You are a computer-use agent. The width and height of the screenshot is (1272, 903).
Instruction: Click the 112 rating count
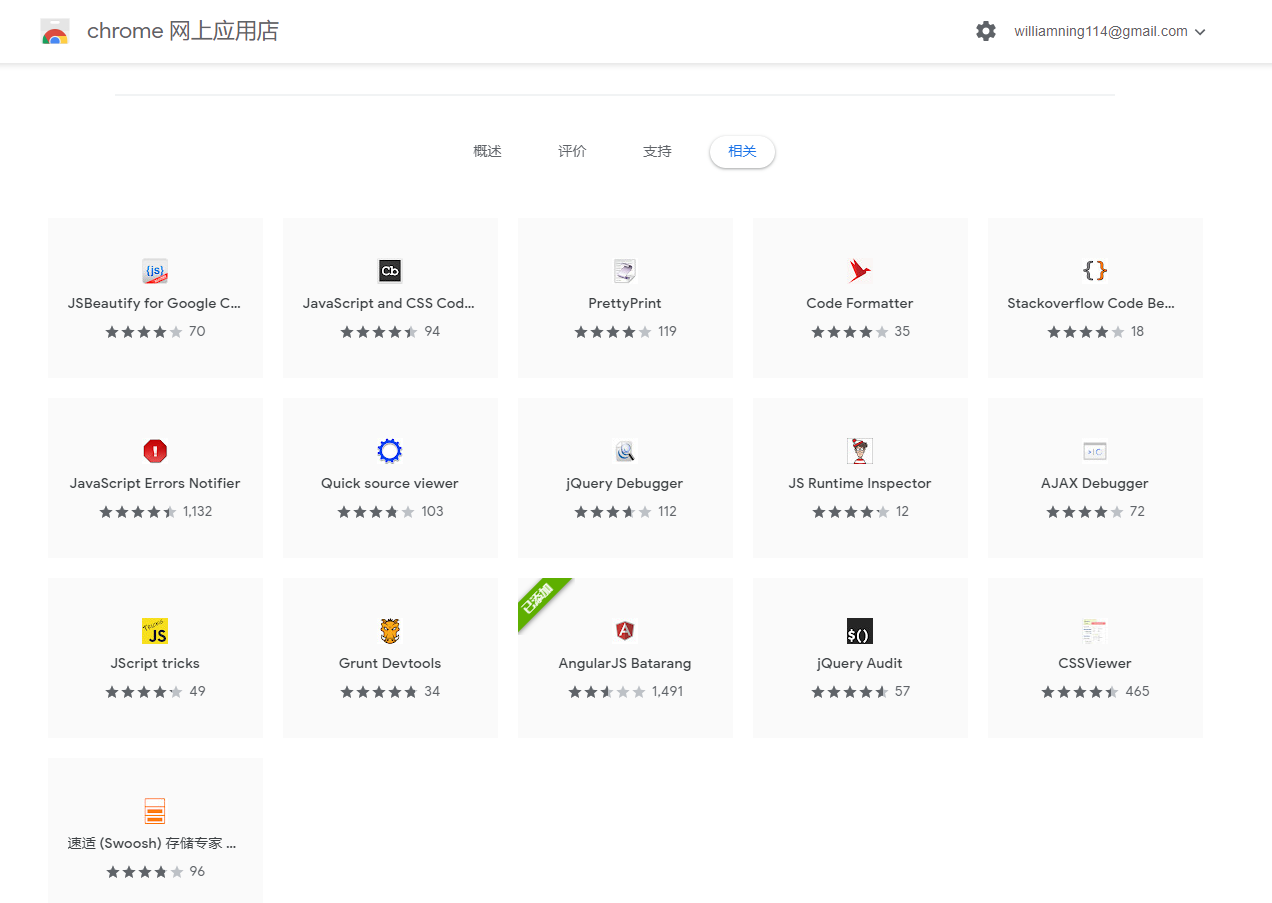pos(668,511)
